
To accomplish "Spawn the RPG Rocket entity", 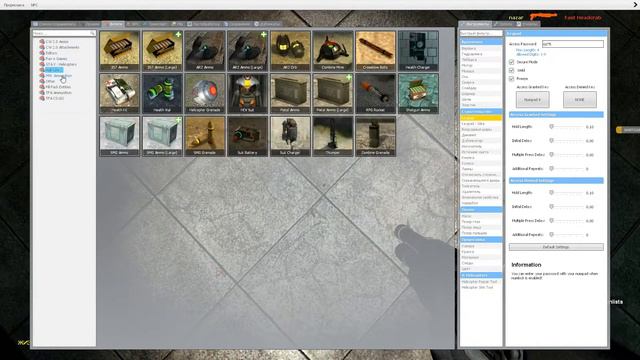I will coord(376,93).
